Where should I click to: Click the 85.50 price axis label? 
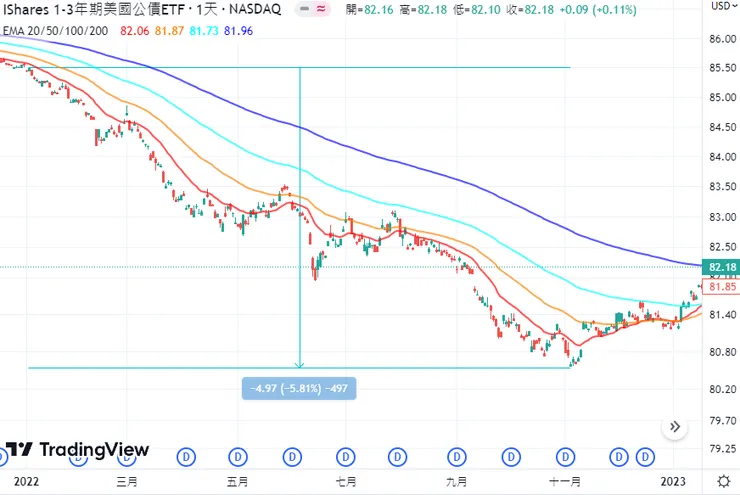click(x=723, y=68)
